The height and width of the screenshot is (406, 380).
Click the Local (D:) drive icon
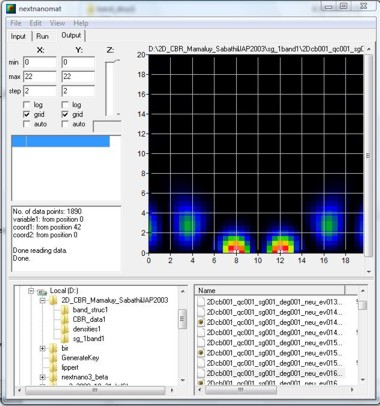click(x=42, y=292)
